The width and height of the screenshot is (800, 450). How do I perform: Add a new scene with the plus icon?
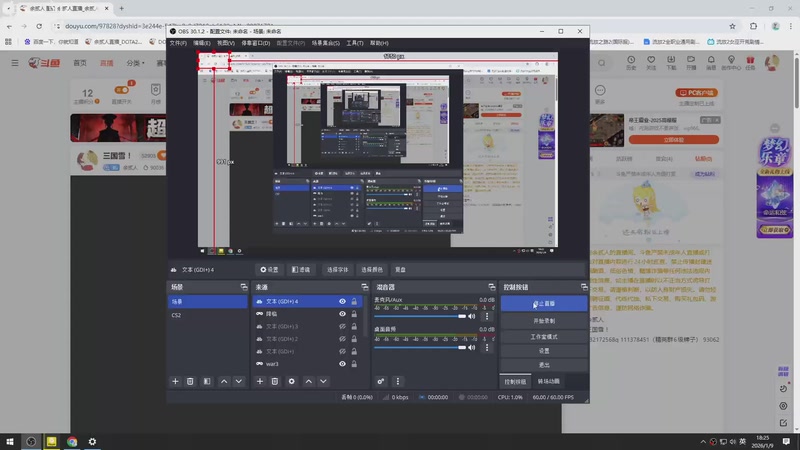pyautogui.click(x=175, y=381)
